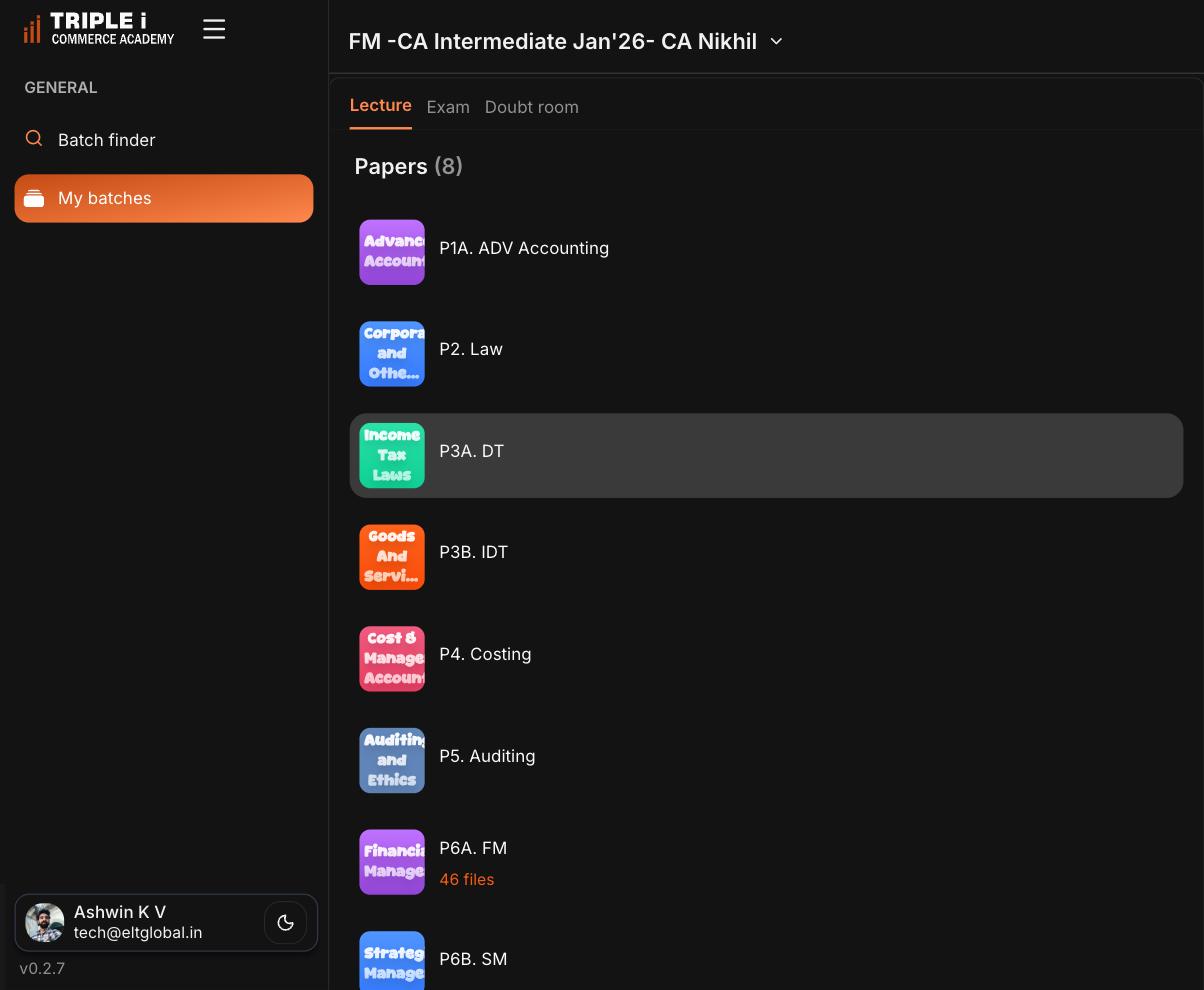The height and width of the screenshot is (990, 1204).
Task: Click the Batch finder search icon
Action: click(34, 139)
